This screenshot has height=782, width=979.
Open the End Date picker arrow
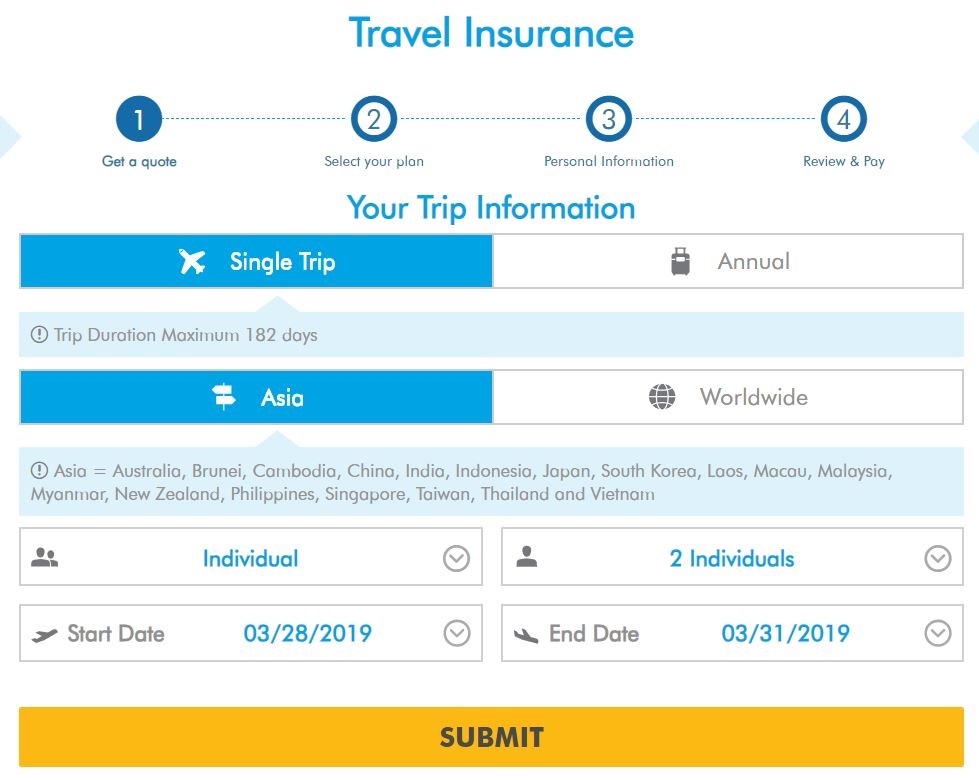point(937,633)
